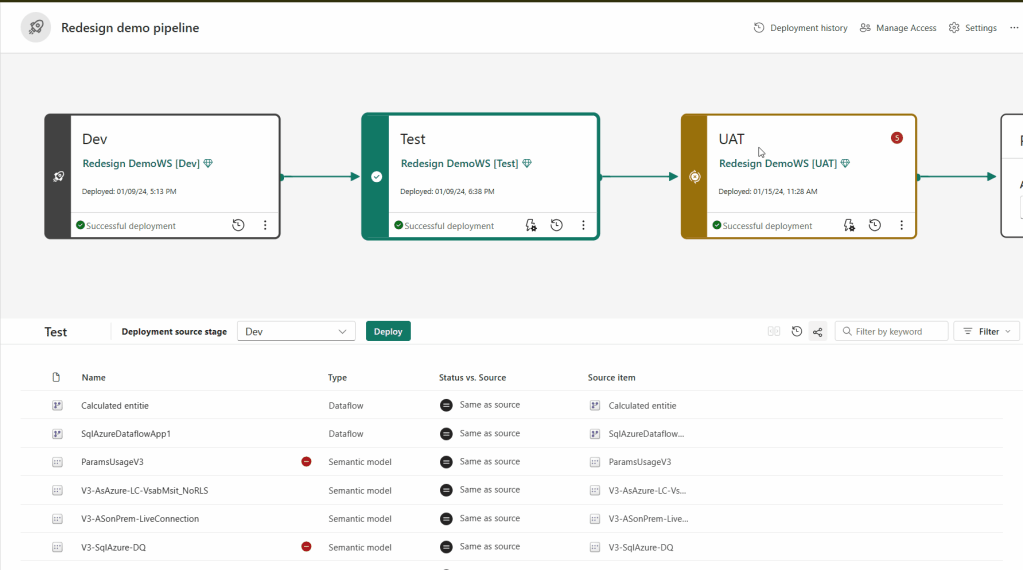Click the green Deploy button
Viewport: 1023px width, 570px height.
point(388,332)
